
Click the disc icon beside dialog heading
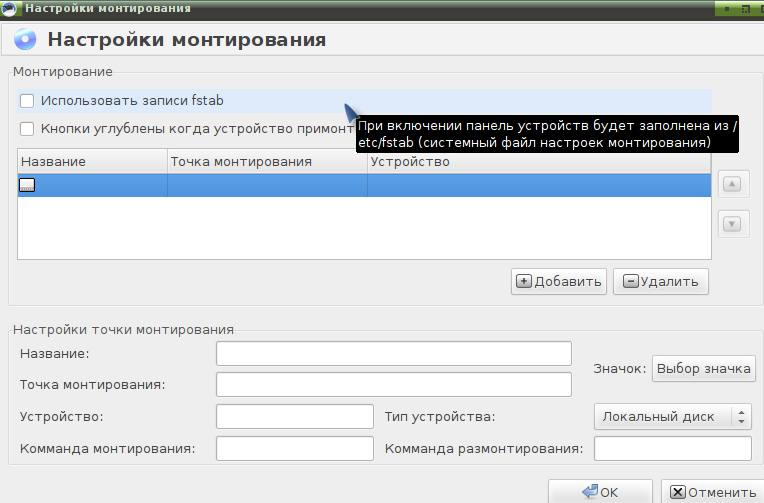tap(25, 39)
